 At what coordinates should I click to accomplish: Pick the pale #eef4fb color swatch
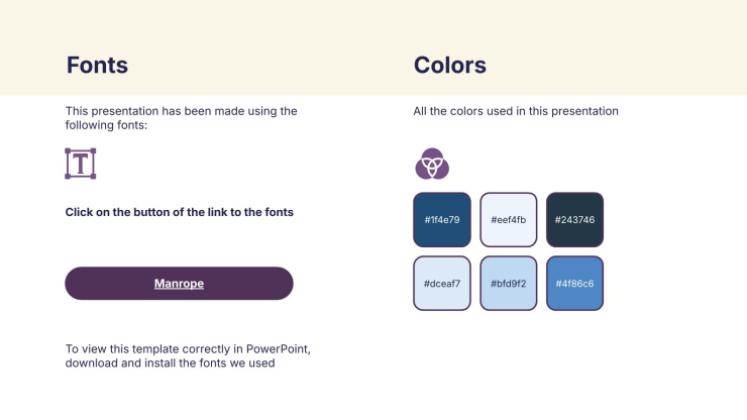[508, 219]
